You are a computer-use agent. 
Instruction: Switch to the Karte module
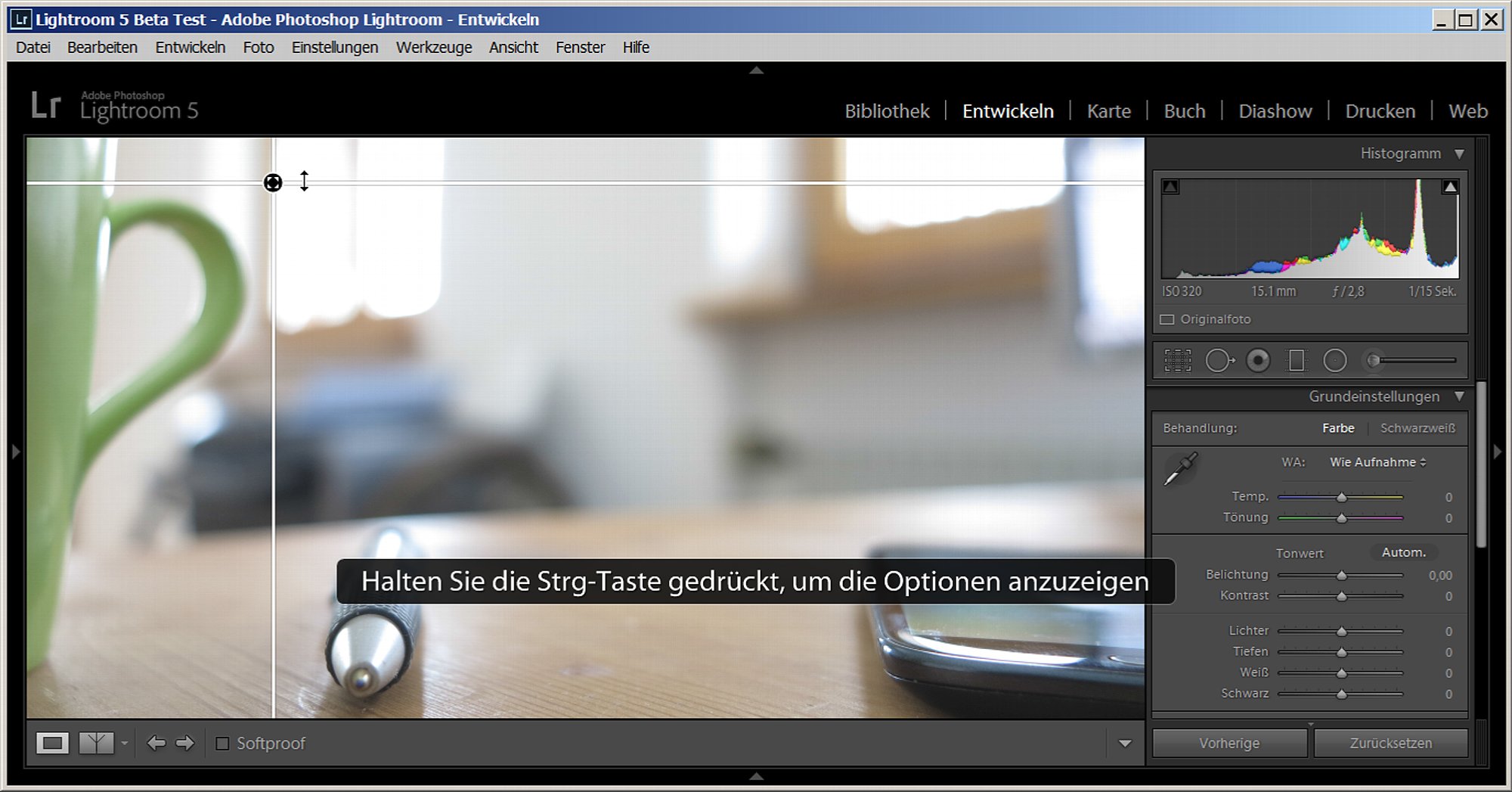pyautogui.click(x=1109, y=111)
